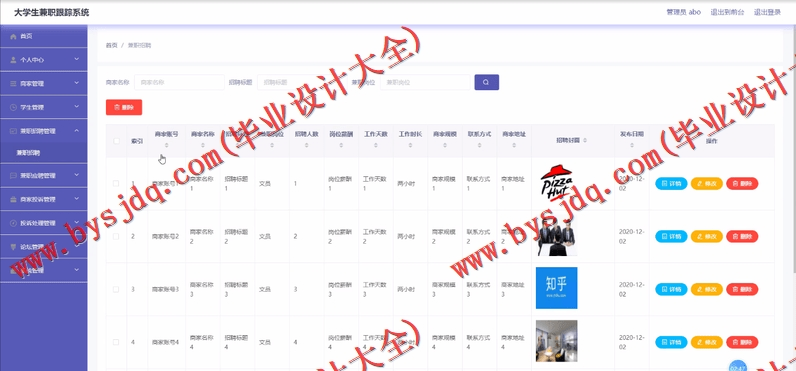Click the 退出登录 link

pyautogui.click(x=767, y=12)
